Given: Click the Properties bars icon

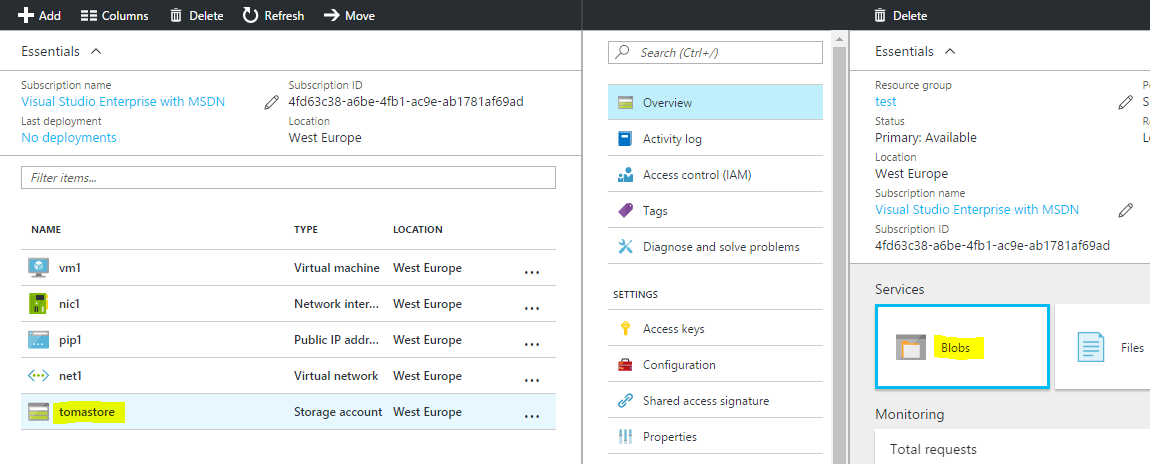Looking at the screenshot, I should click(x=625, y=437).
